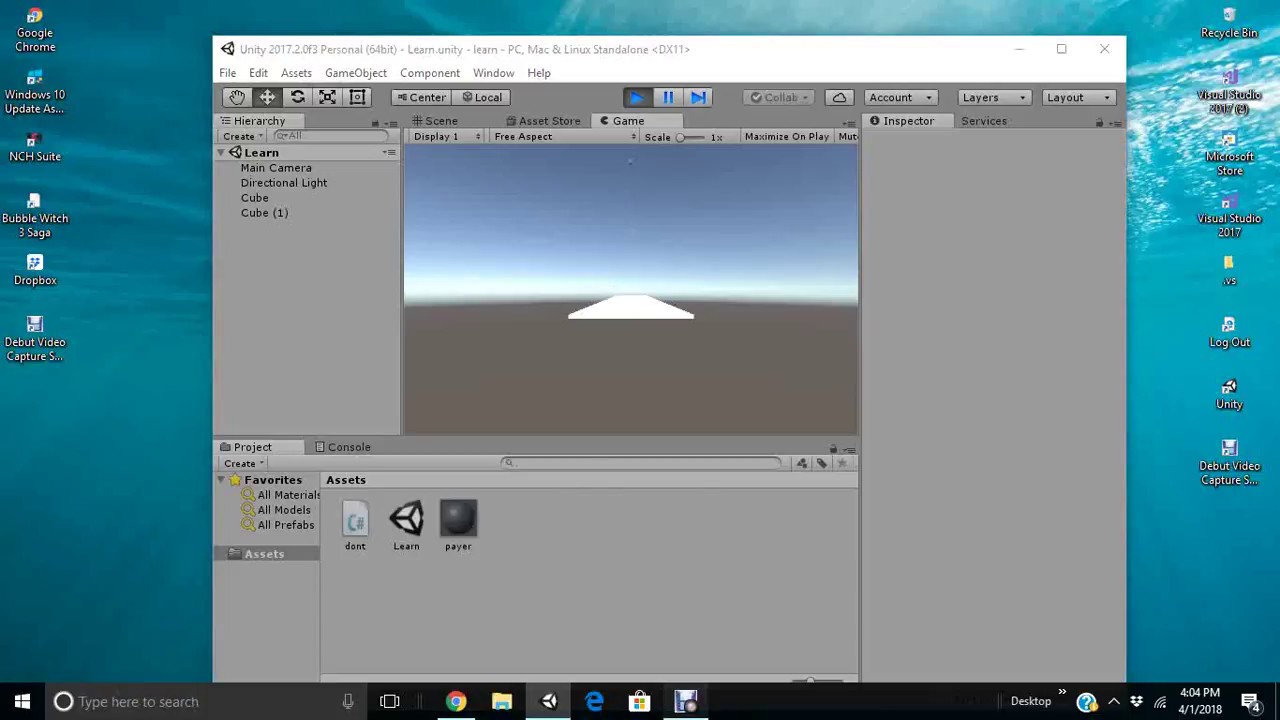The height and width of the screenshot is (720, 1280).
Task: Select the Rect transform tool
Action: (x=357, y=97)
